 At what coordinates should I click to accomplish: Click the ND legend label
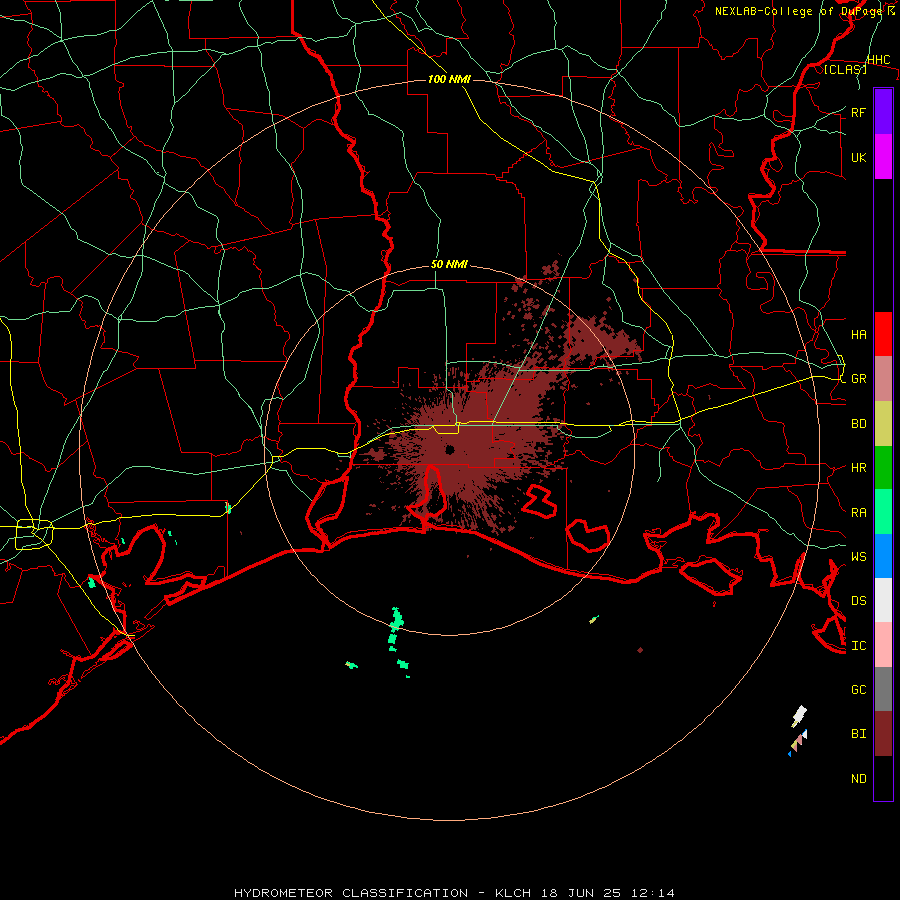(x=858, y=779)
